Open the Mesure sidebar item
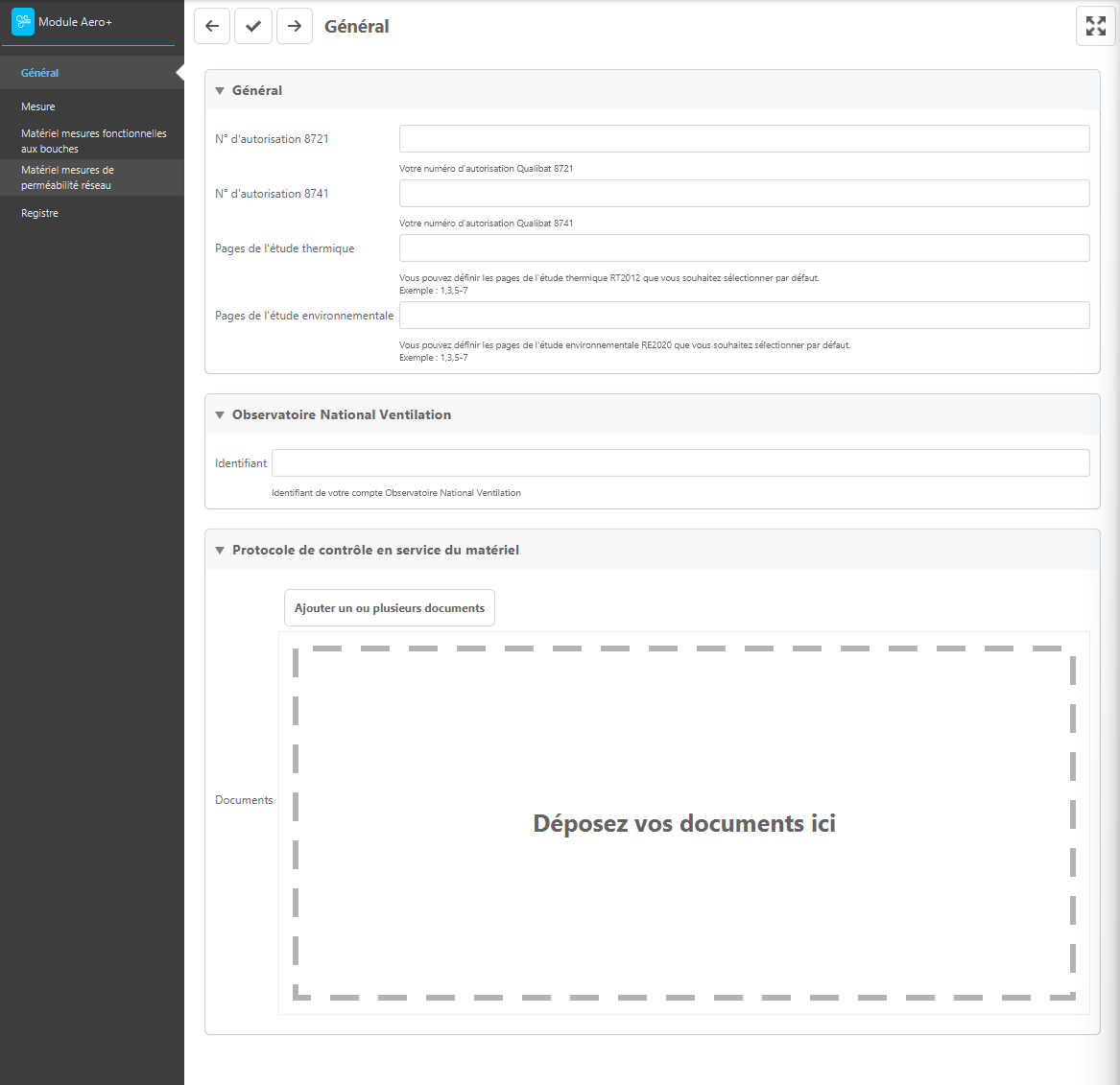The image size is (1120, 1085). coord(91,106)
